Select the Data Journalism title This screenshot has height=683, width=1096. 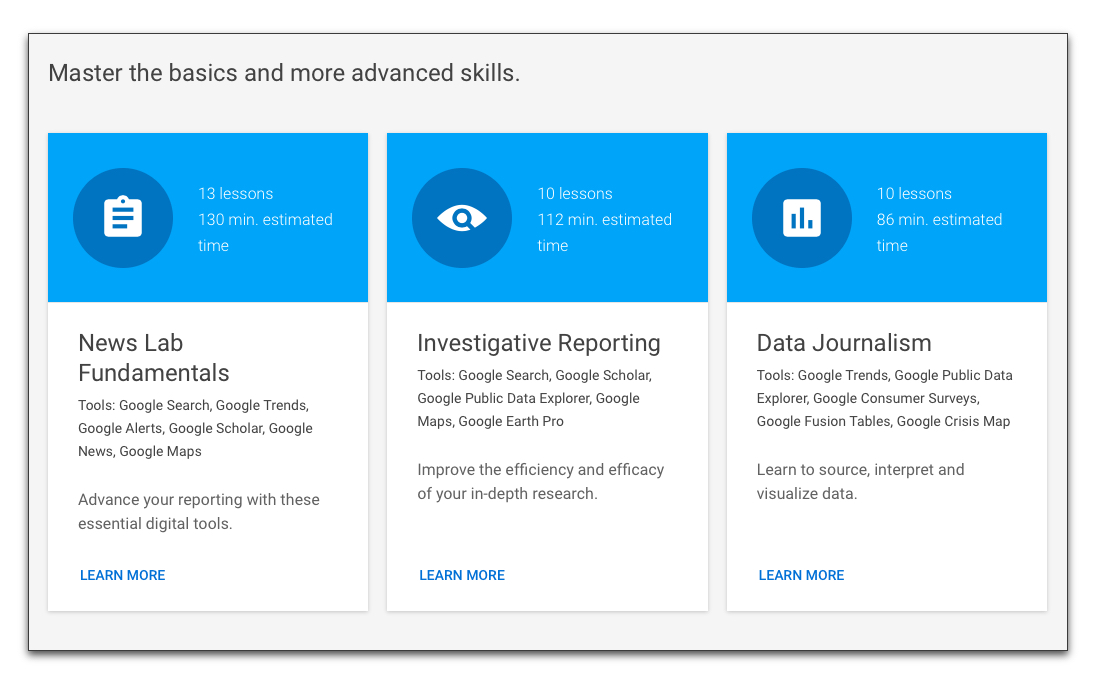pos(844,343)
